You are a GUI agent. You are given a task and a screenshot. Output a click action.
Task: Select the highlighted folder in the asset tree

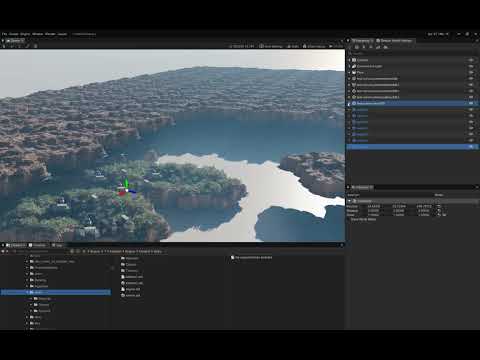[x=56, y=292]
